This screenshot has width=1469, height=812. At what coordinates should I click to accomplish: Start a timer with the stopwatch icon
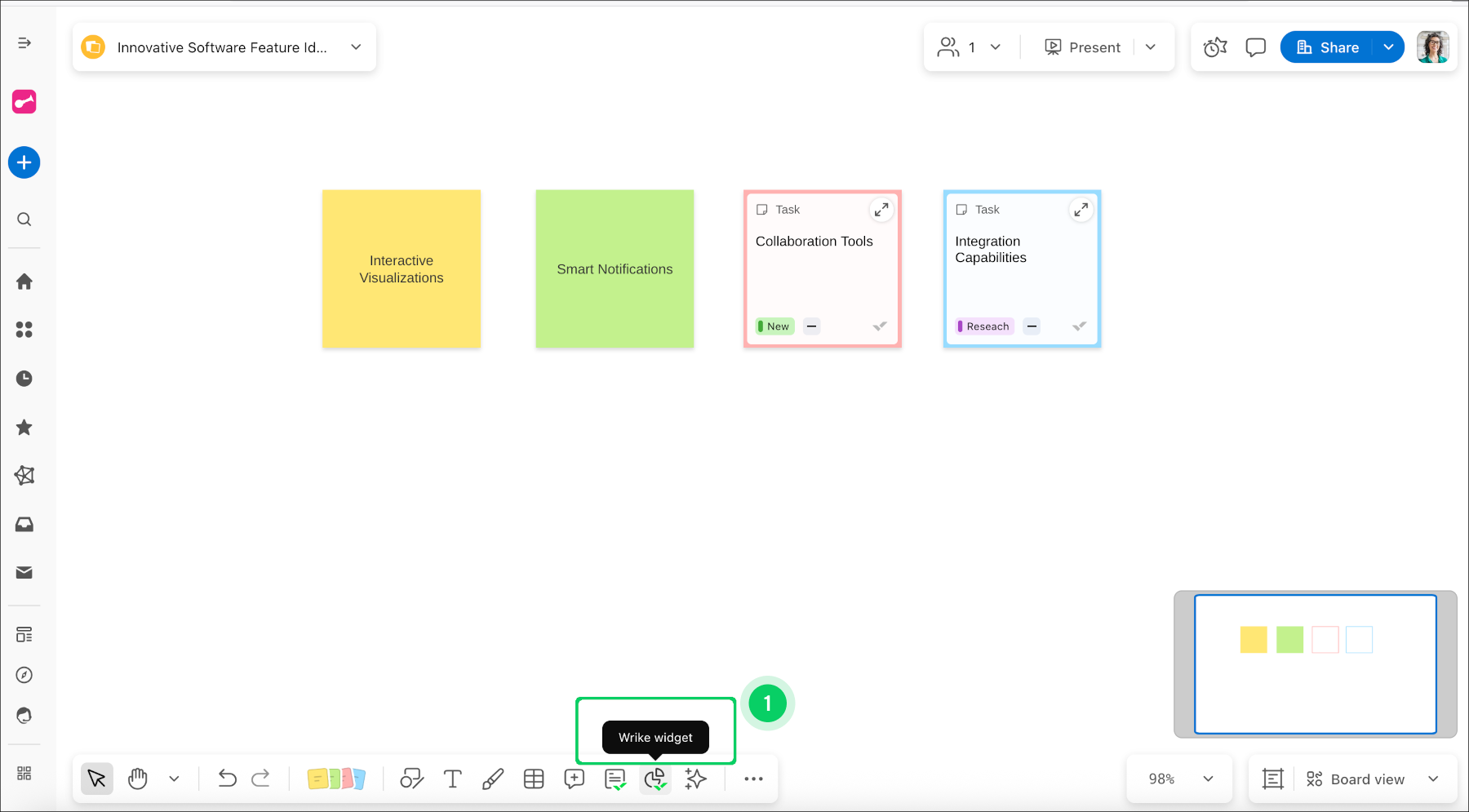pos(1214,47)
